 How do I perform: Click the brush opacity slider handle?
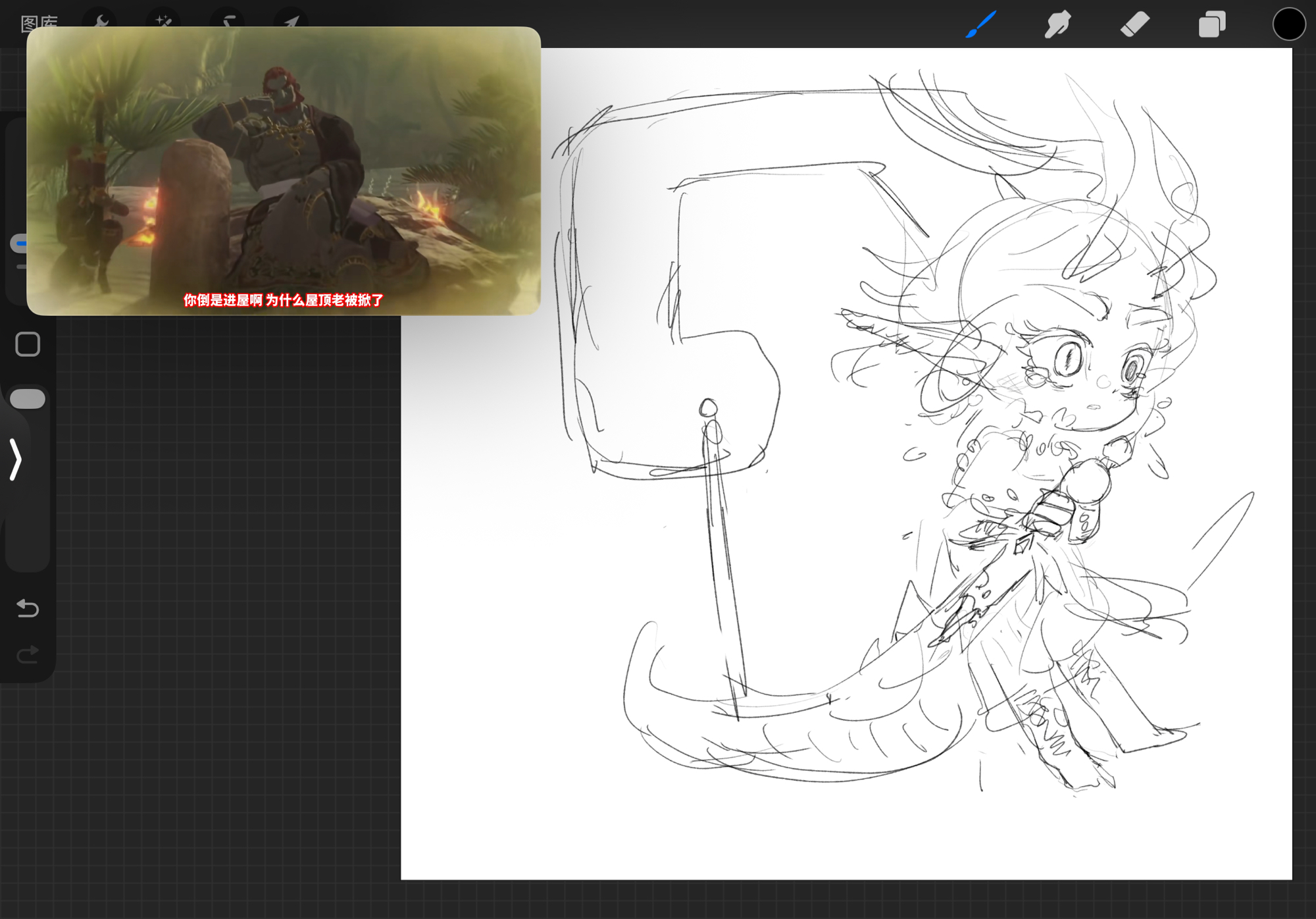[x=28, y=399]
